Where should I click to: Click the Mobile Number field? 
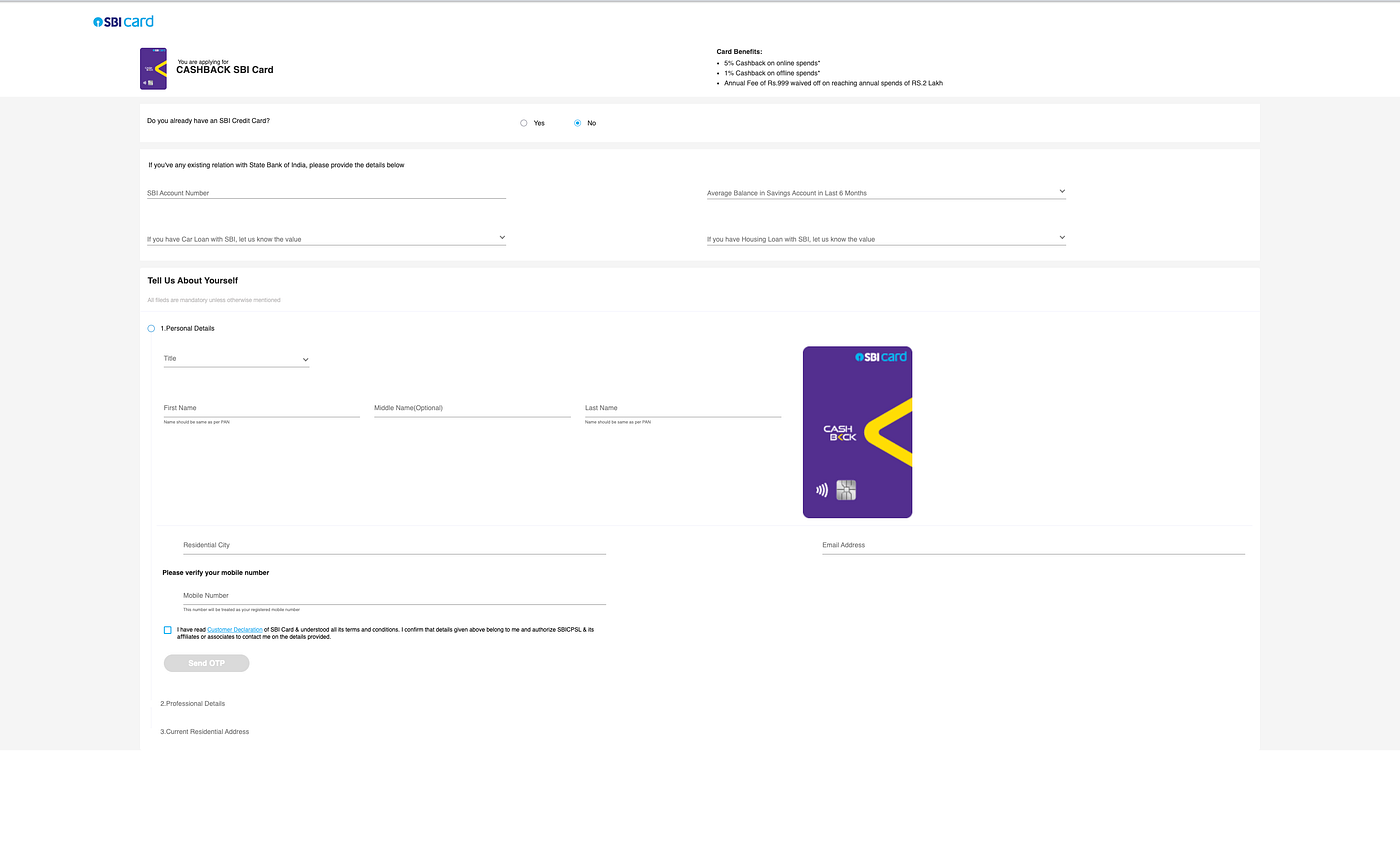(x=394, y=595)
